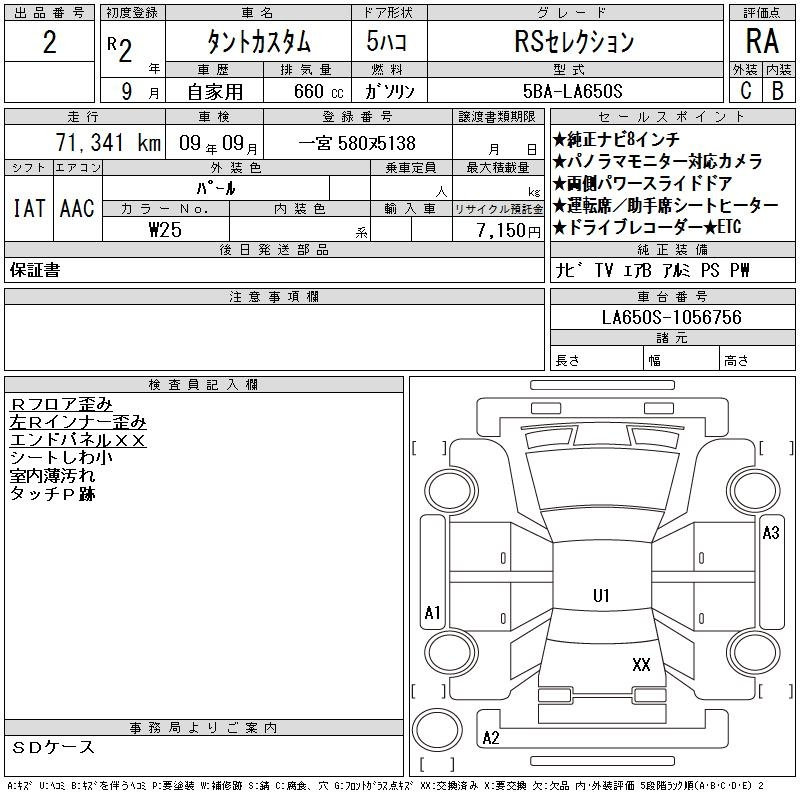800x800 pixels.
Task: Click the A1 damage marker on diagram
Action: (432, 612)
